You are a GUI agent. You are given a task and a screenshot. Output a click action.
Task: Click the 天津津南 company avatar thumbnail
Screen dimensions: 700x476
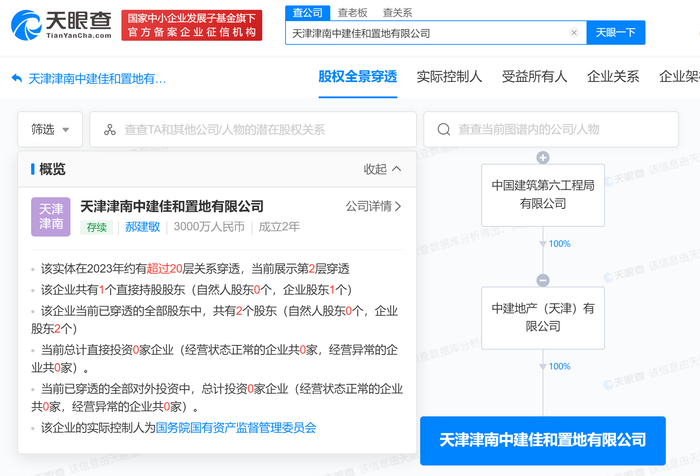click(x=51, y=217)
